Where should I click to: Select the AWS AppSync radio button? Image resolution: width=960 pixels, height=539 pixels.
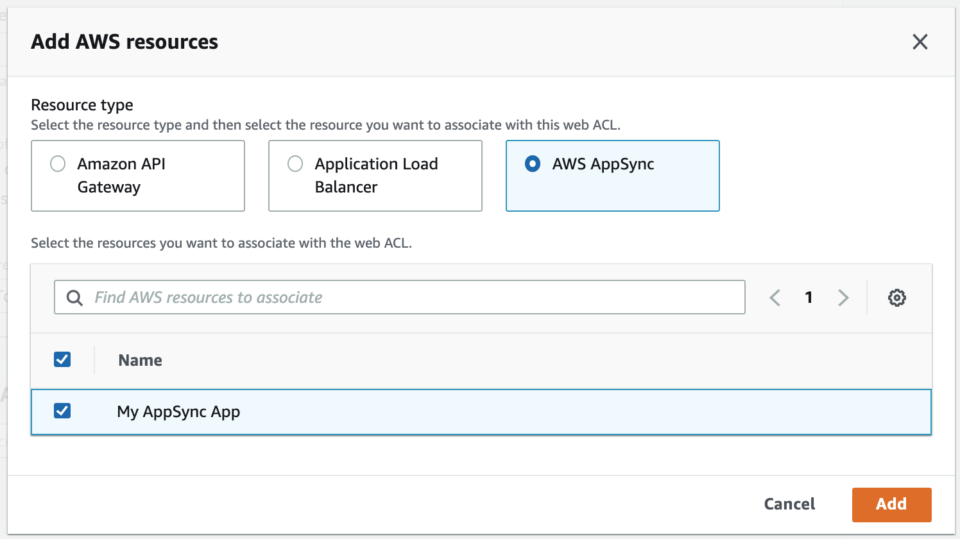533,164
